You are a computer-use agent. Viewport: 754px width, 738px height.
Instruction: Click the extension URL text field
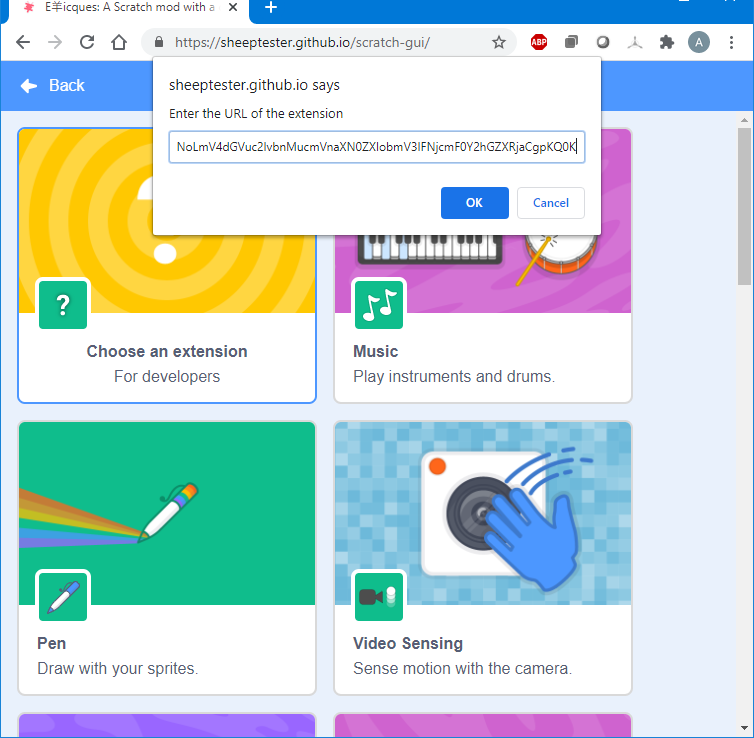pyautogui.click(x=377, y=147)
